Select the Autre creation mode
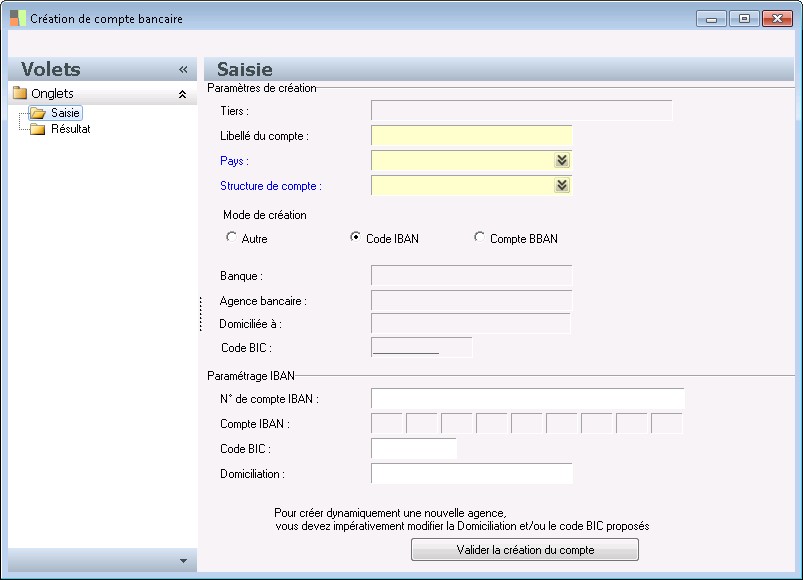 coord(232,238)
